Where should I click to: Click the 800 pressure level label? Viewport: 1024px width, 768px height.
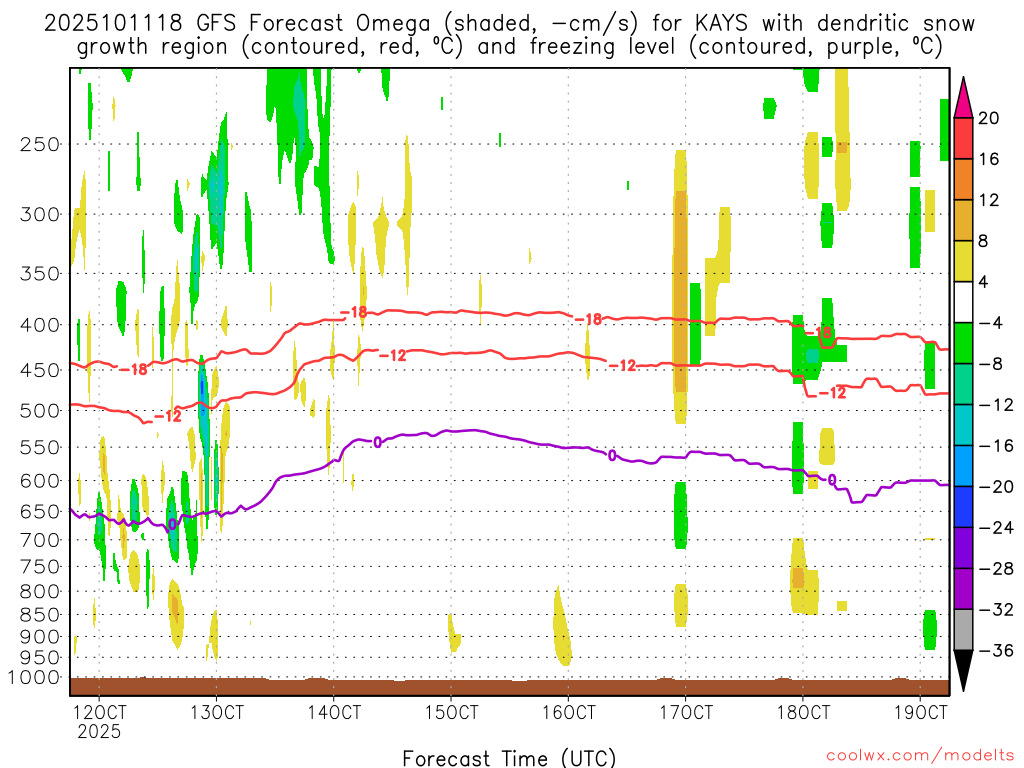40,591
